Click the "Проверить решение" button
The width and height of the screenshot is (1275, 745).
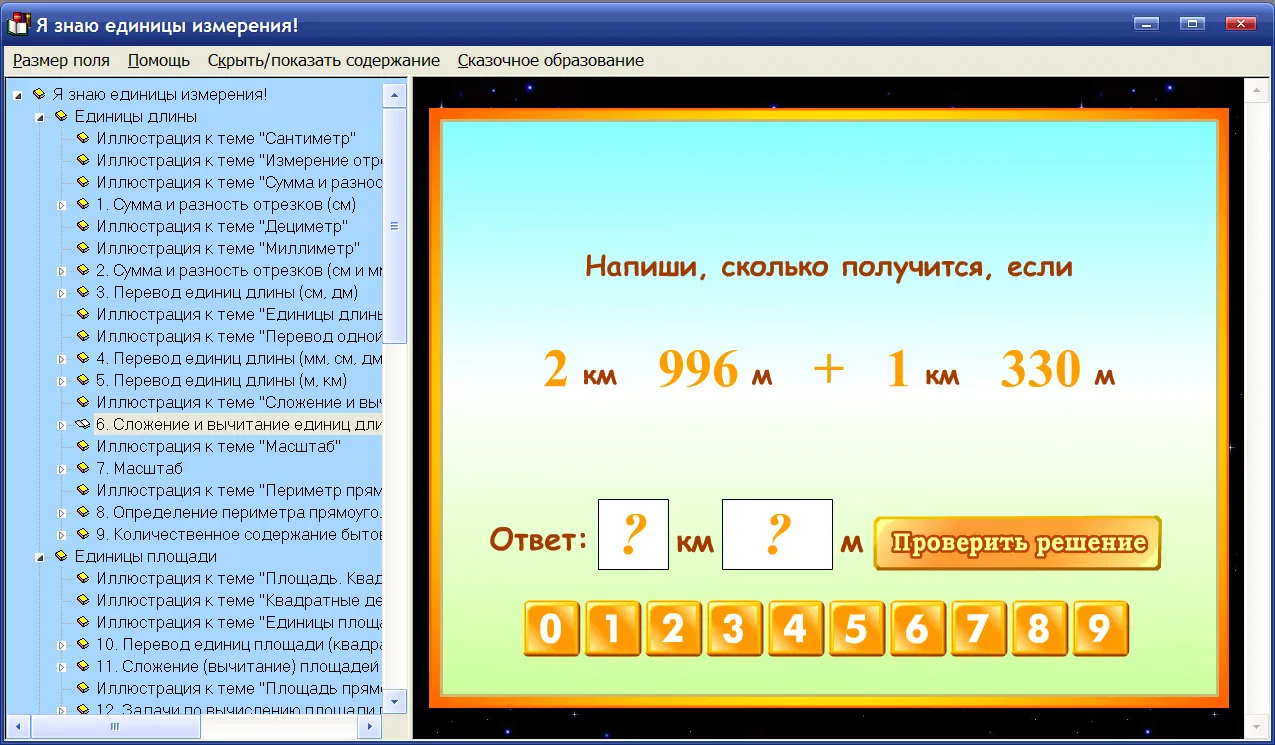[x=1018, y=543]
